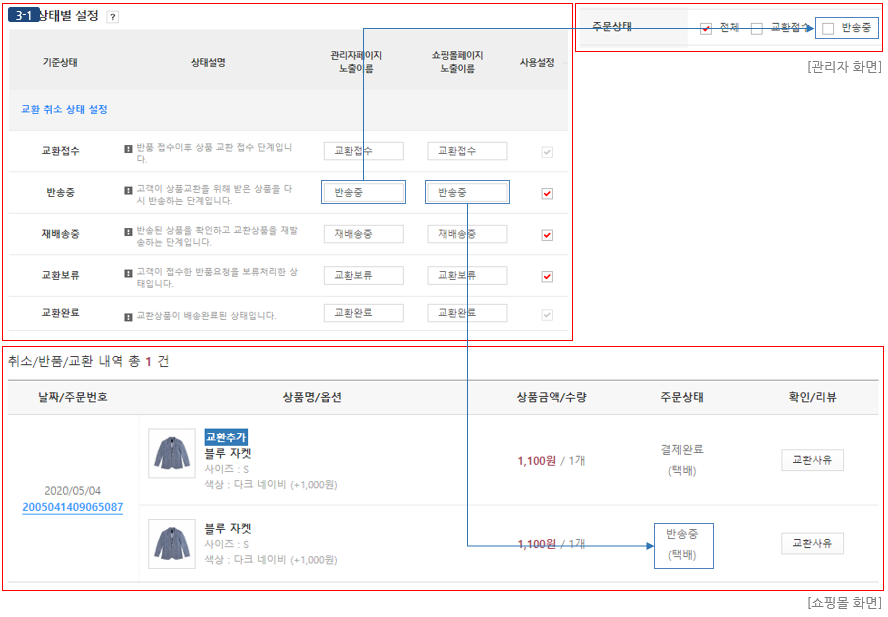Image resolution: width=888 pixels, height=617 pixels.
Task: Click 교환사유 button for 결제완료 item
Action: [x=812, y=460]
